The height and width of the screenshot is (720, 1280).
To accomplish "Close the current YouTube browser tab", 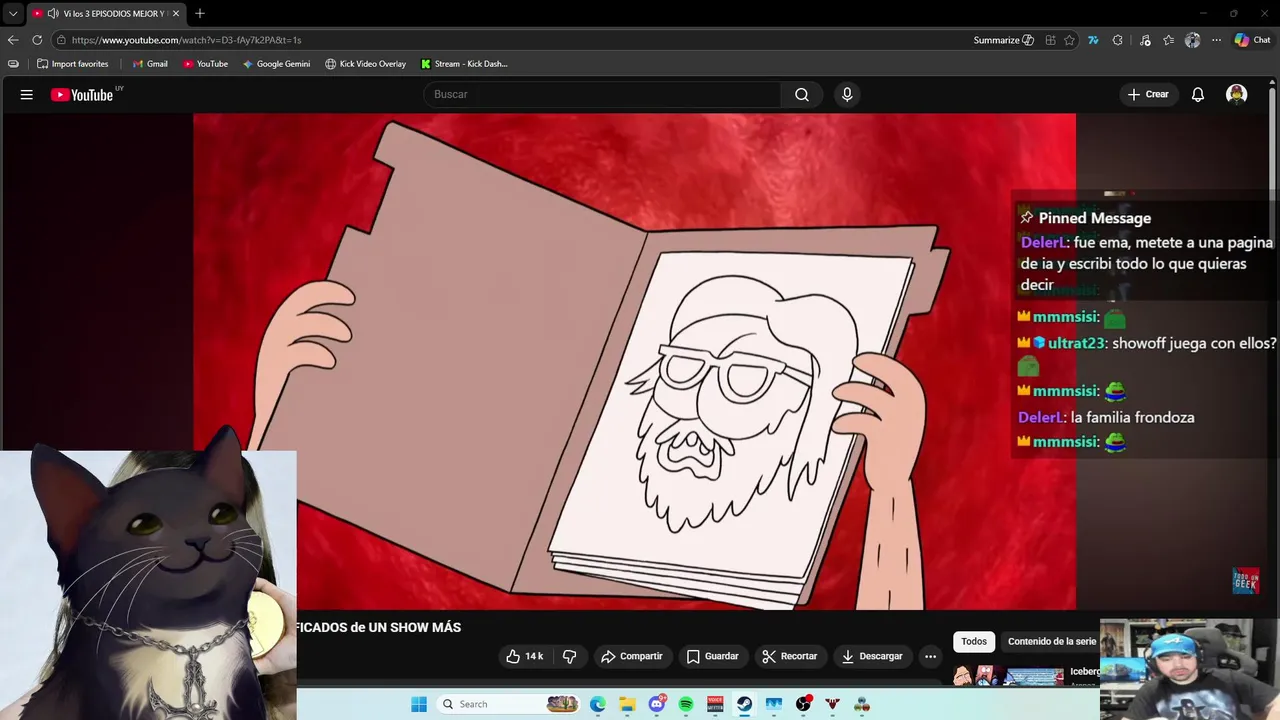I will tap(176, 13).
